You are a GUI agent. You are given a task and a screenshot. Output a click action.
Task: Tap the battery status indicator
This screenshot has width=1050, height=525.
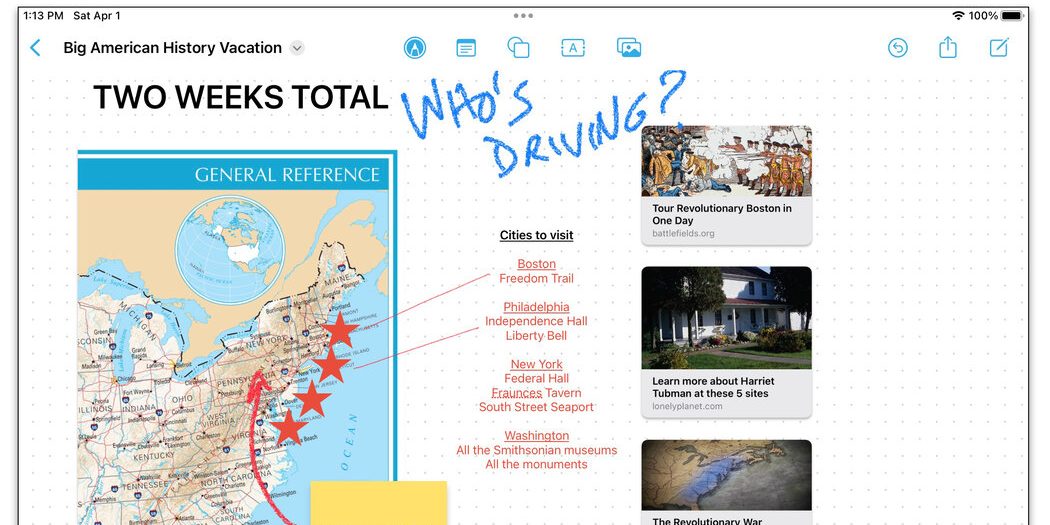(1012, 16)
